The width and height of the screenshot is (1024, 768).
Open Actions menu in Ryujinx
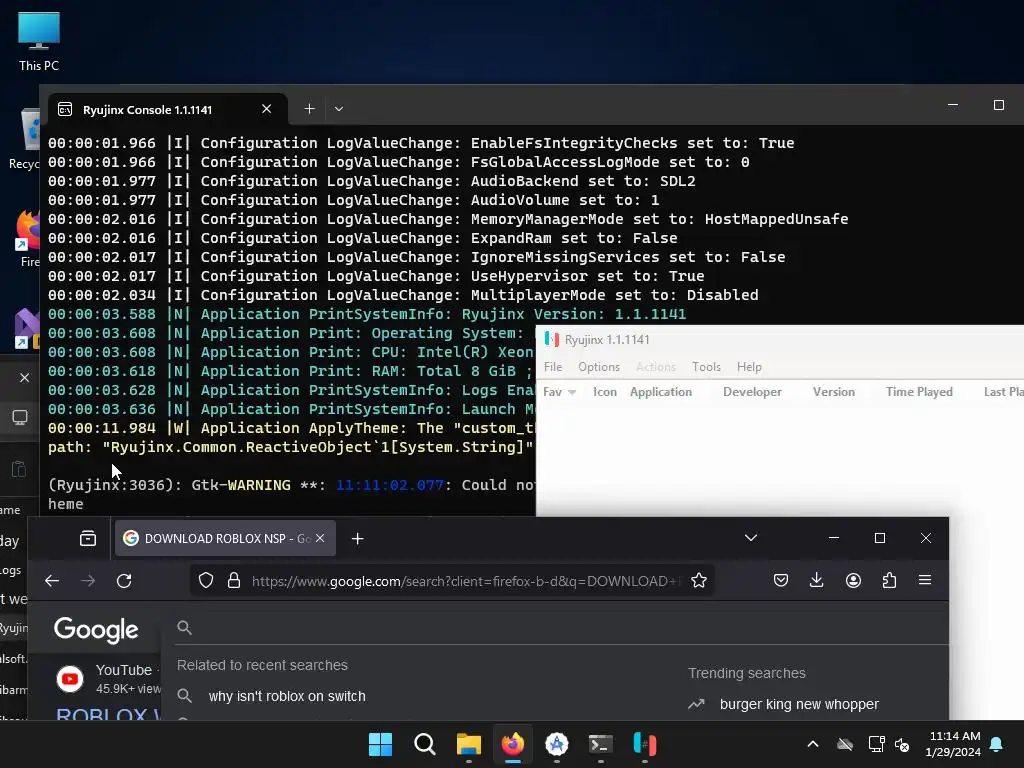656,367
